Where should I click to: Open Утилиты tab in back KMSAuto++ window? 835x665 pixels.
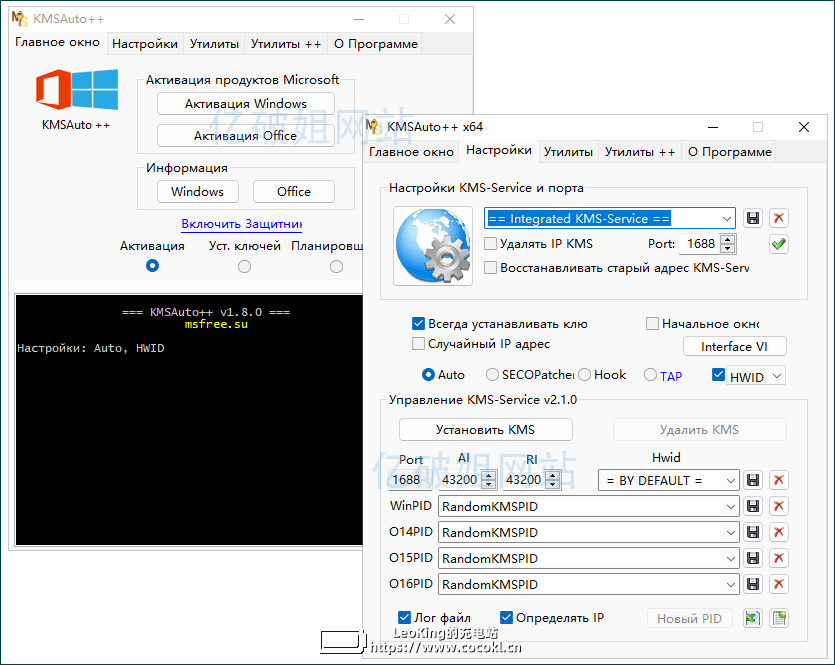pyautogui.click(x=214, y=44)
